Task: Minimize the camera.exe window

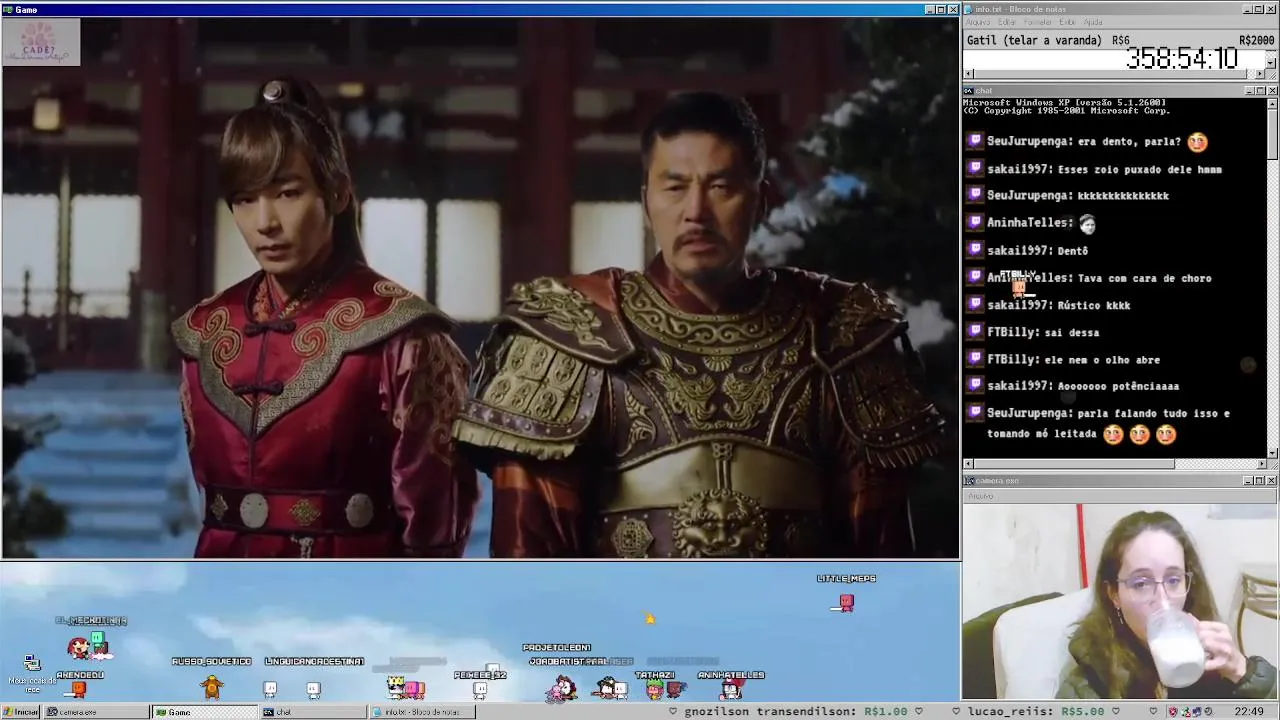Action: coord(1249,481)
